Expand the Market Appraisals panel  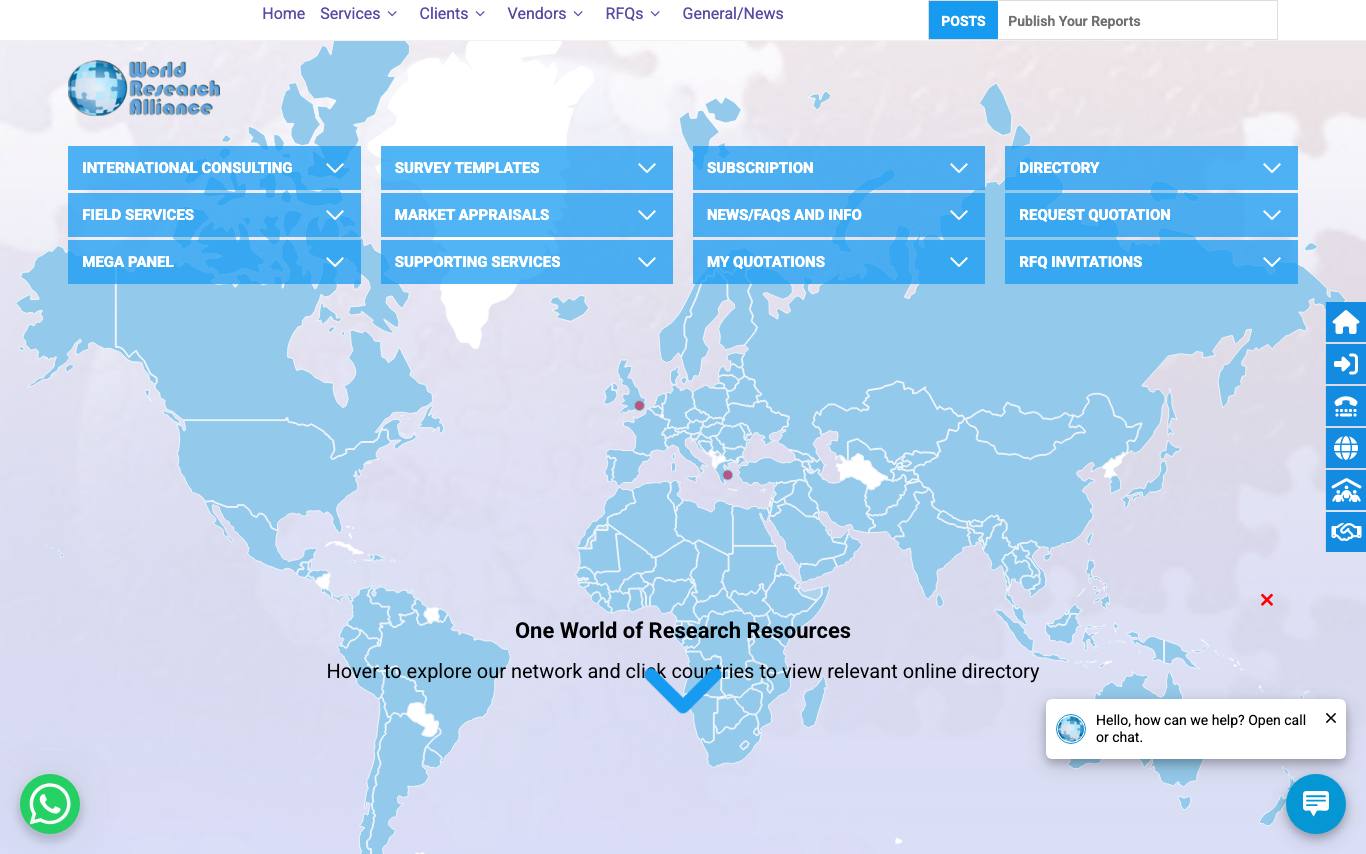527,215
